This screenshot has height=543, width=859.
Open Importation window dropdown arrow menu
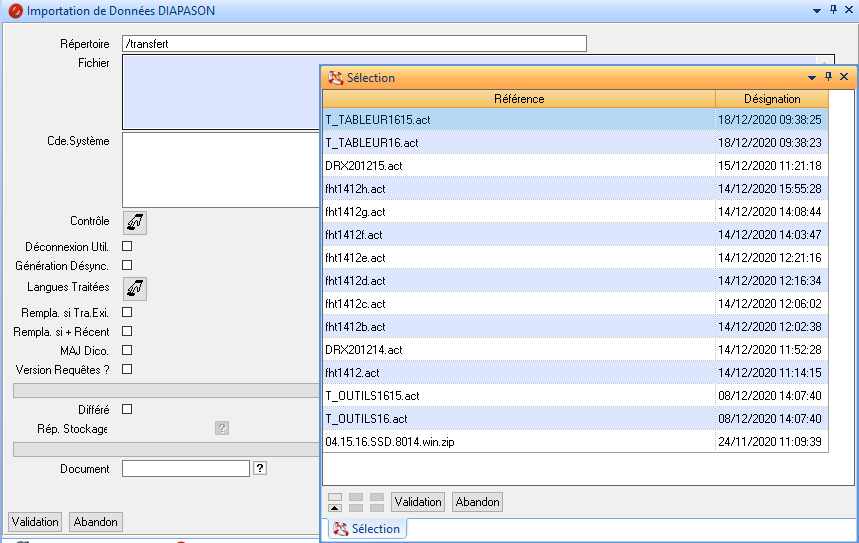pos(817,10)
